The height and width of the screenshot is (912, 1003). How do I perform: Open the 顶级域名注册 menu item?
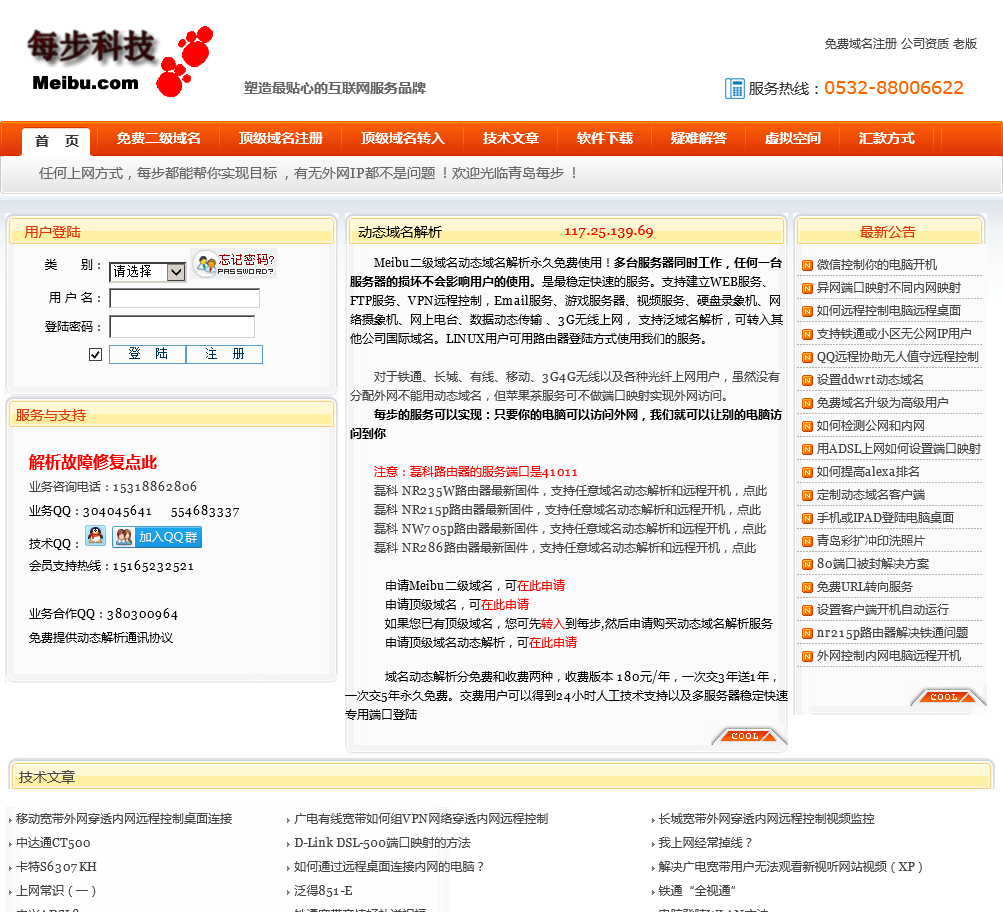tap(280, 138)
